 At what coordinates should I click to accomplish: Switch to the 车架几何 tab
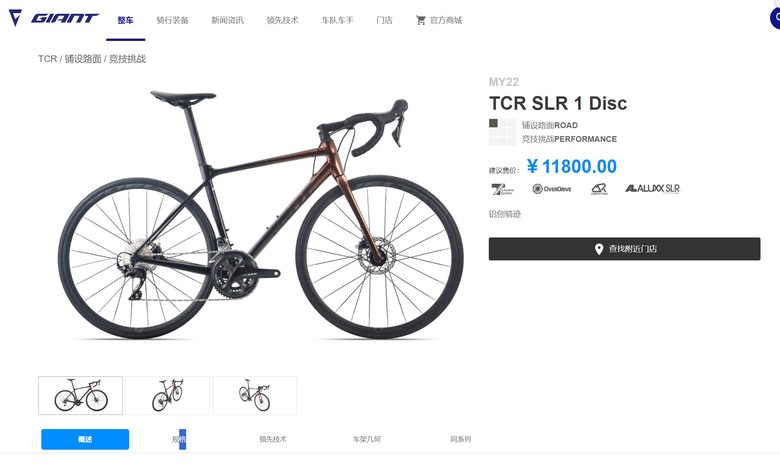(367, 439)
